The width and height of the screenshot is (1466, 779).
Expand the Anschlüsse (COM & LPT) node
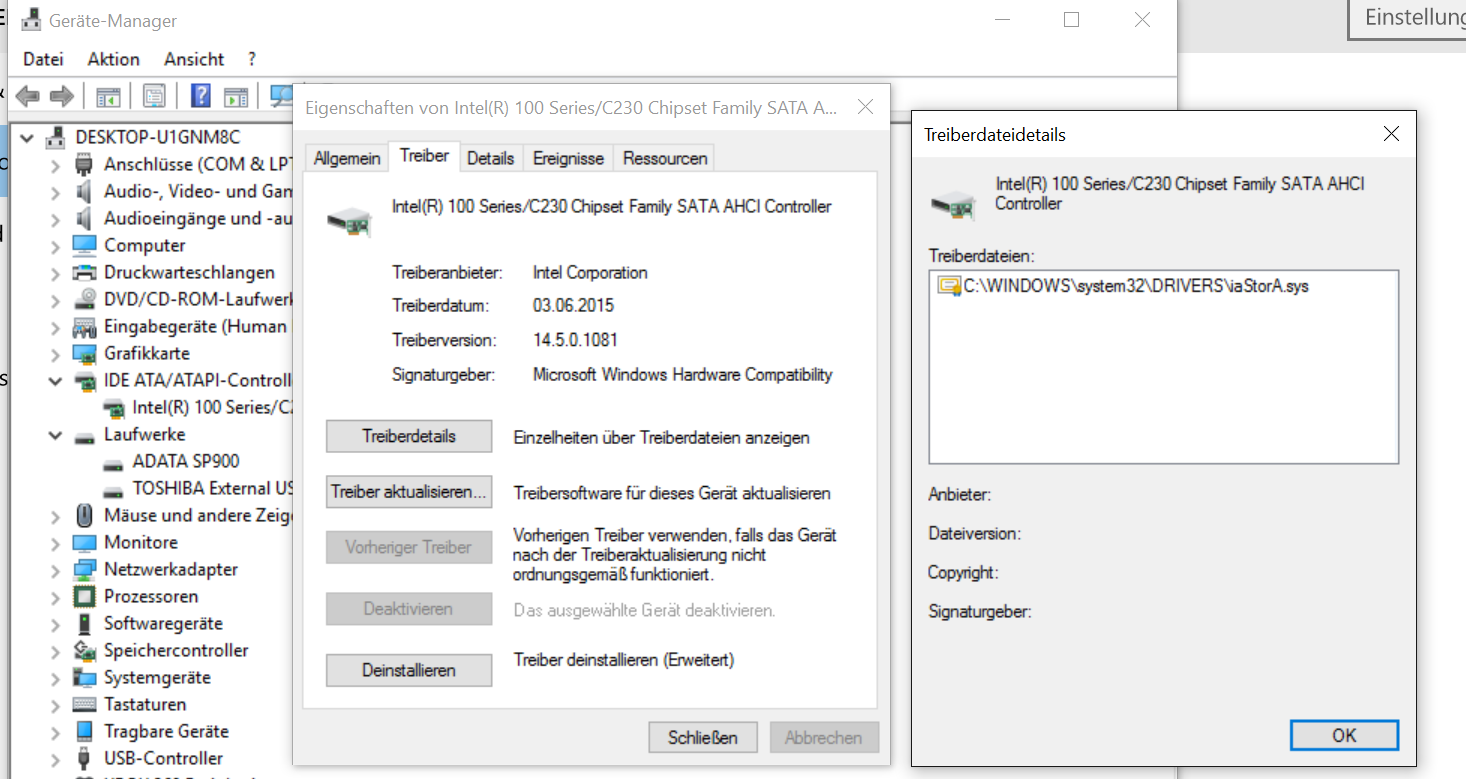(56, 164)
